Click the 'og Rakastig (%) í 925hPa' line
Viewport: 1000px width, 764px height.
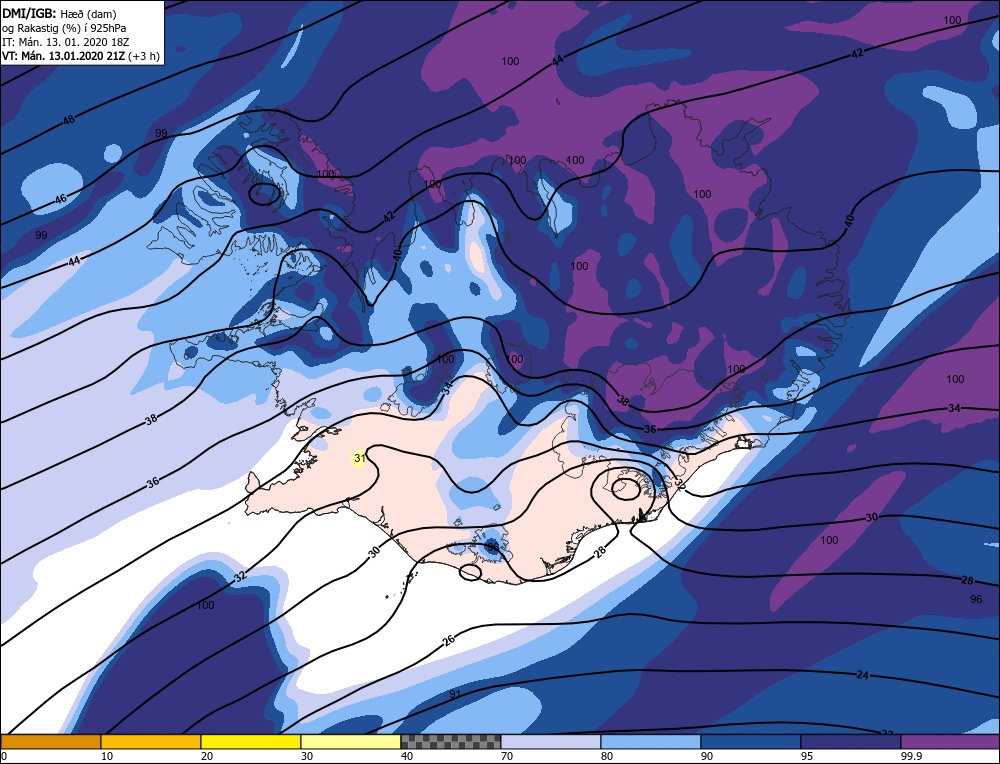coord(64,28)
